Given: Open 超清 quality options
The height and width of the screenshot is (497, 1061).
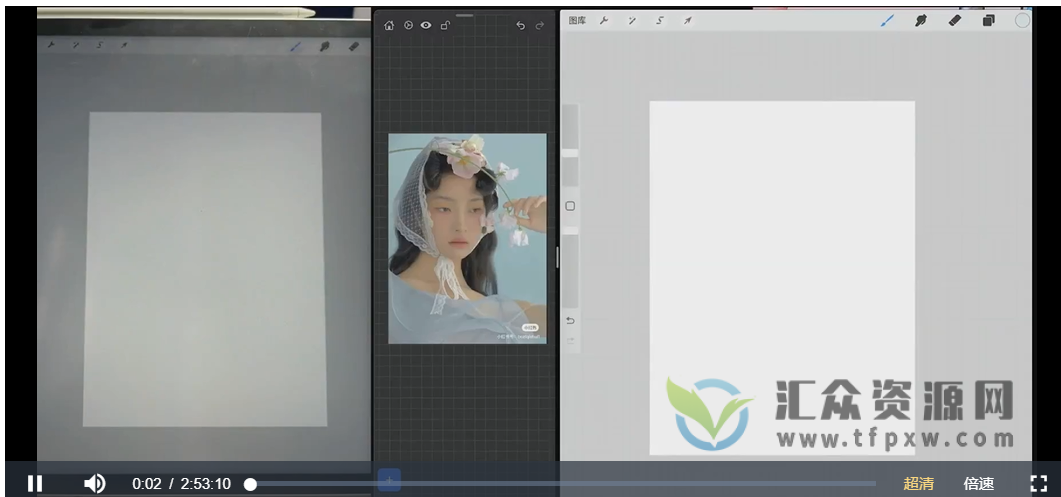Looking at the screenshot, I should (x=918, y=483).
